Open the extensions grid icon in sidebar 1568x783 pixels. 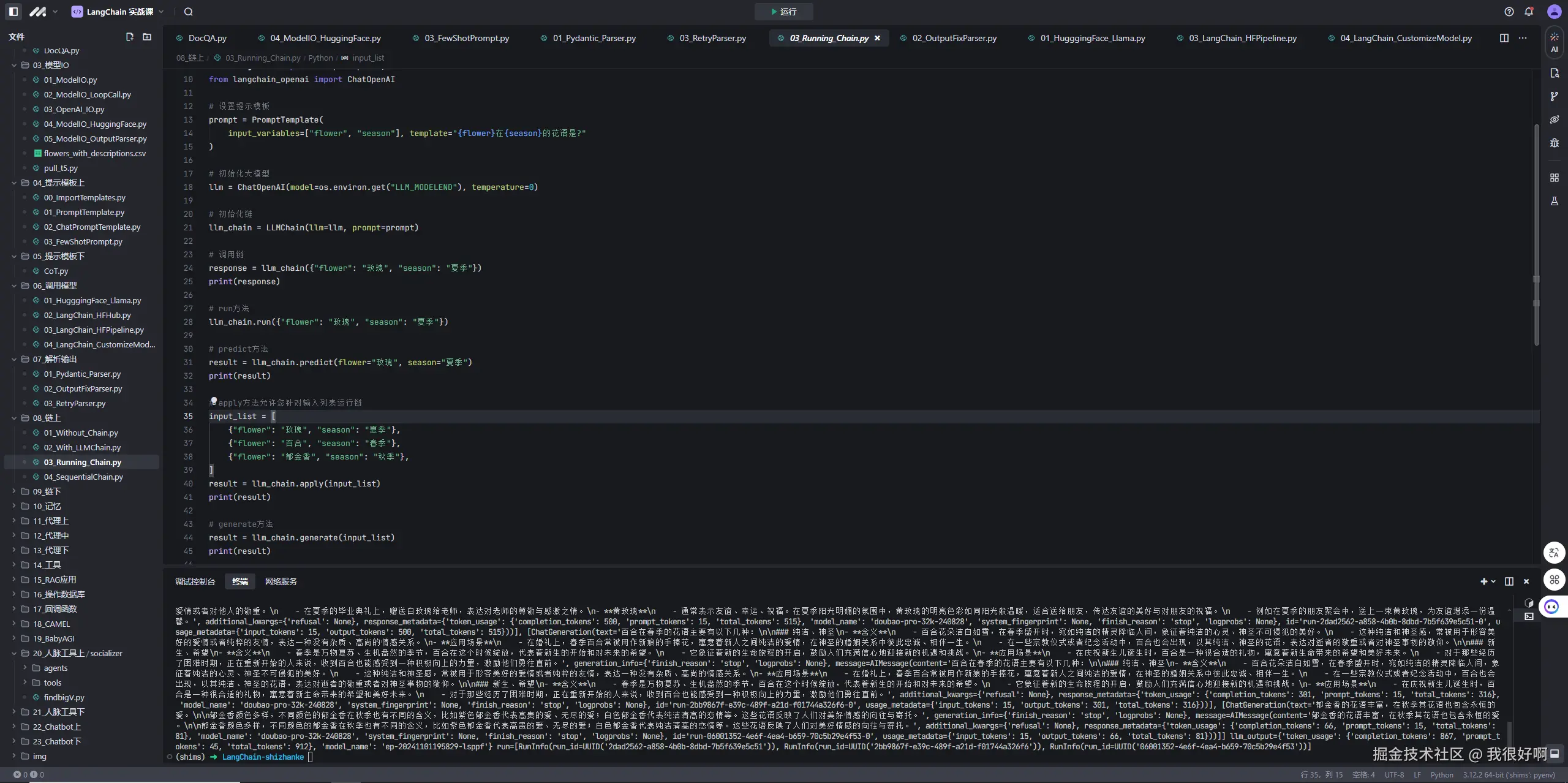coord(1554,178)
